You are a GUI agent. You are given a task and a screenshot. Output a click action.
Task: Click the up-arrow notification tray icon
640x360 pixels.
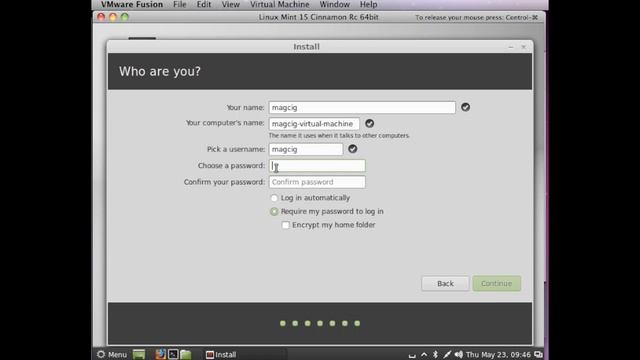(x=424, y=355)
